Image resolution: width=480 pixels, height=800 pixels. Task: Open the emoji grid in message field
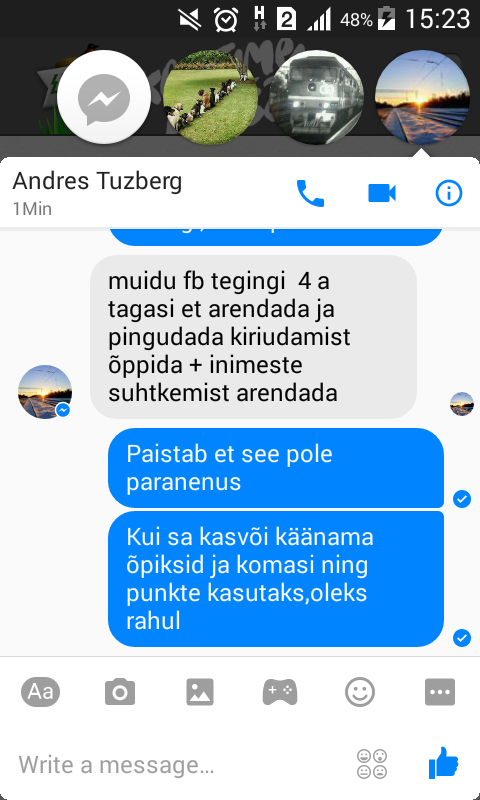pos(372,764)
